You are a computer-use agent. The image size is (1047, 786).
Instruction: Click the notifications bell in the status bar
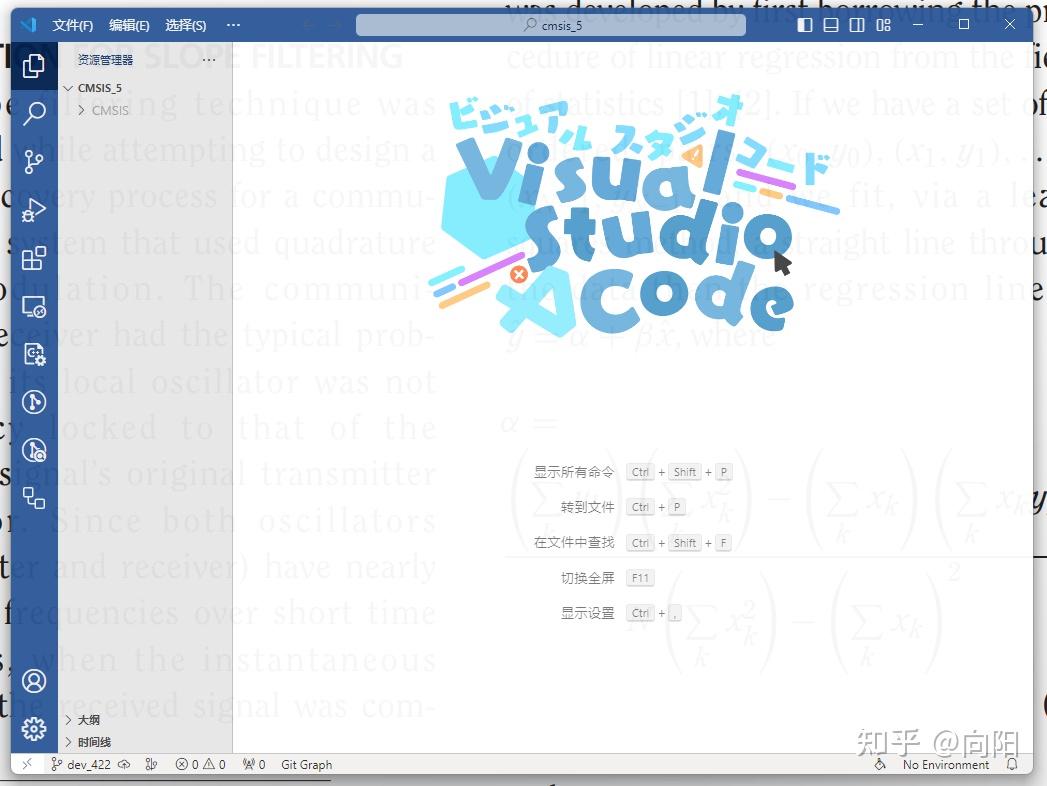point(1012,764)
